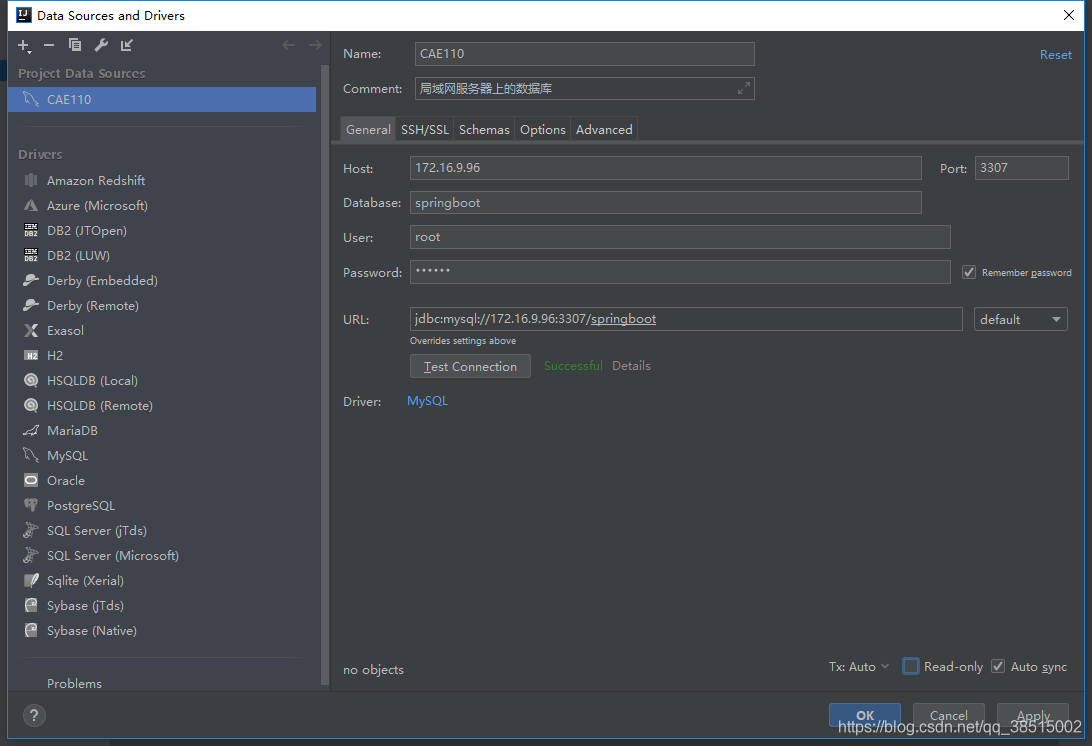Uncheck the Remember password checkbox
This screenshot has width=1092, height=746.
pyautogui.click(x=969, y=272)
